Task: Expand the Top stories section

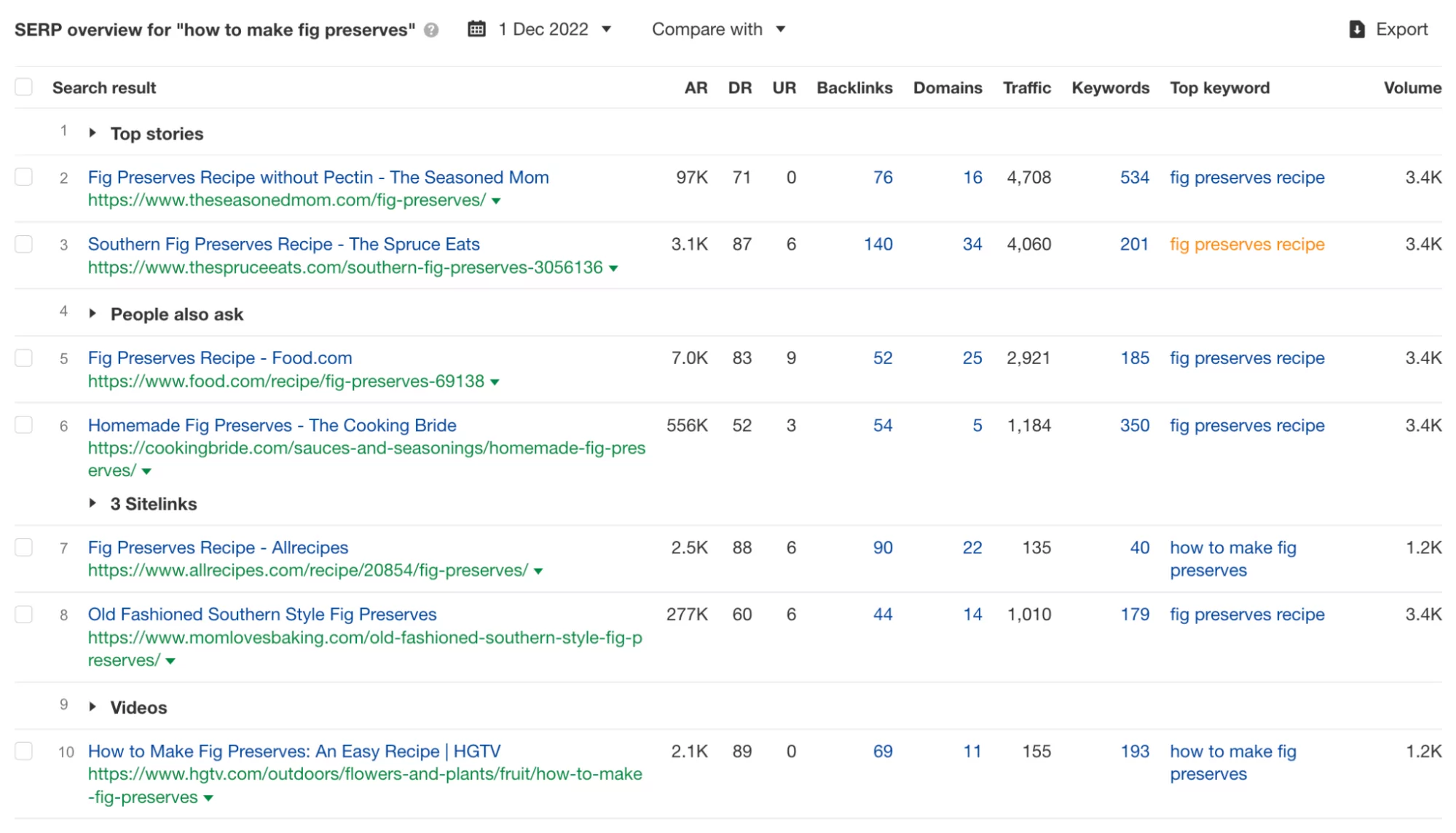Action: (x=93, y=133)
